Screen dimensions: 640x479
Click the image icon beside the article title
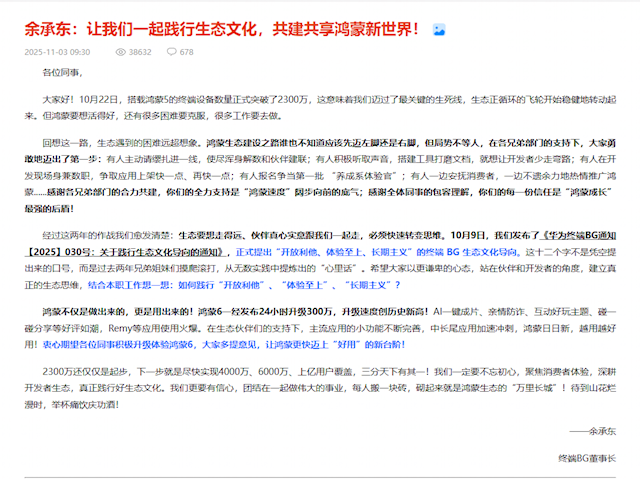click(438, 30)
